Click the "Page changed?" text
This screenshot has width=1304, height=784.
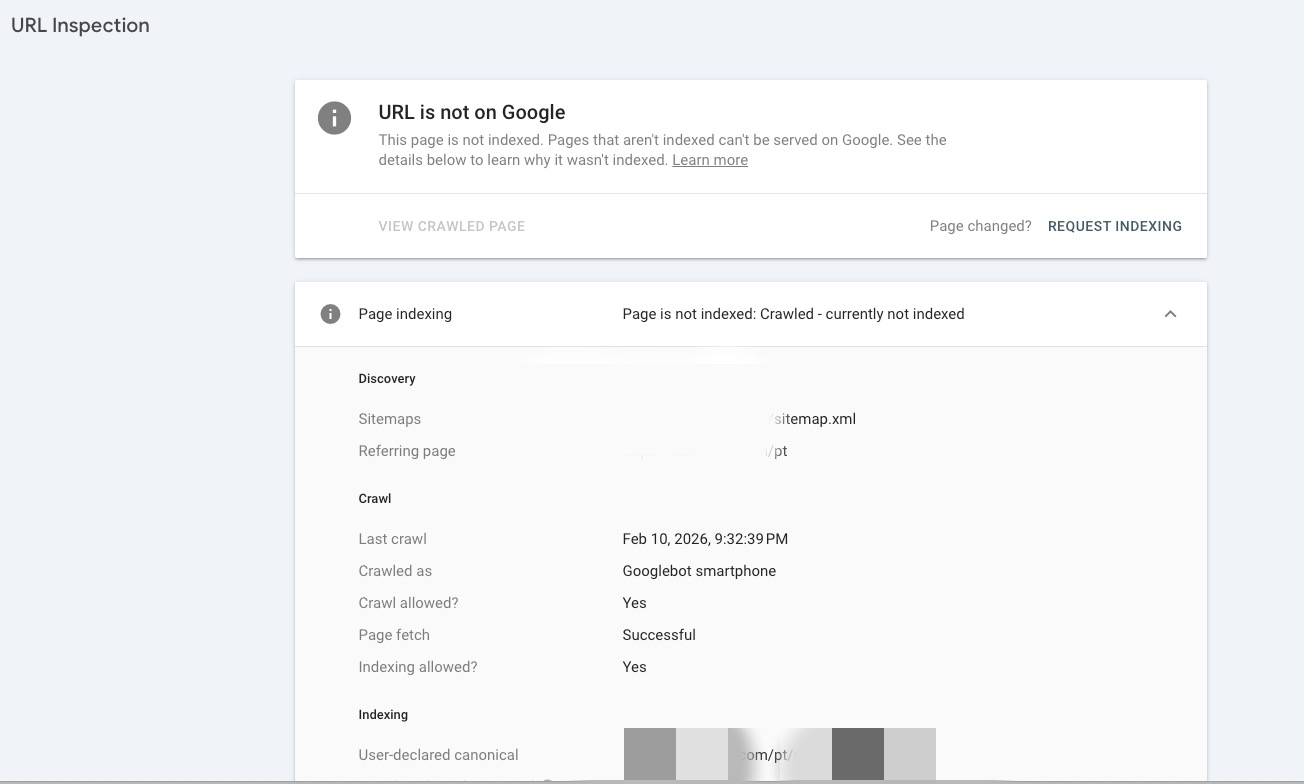(x=980, y=226)
